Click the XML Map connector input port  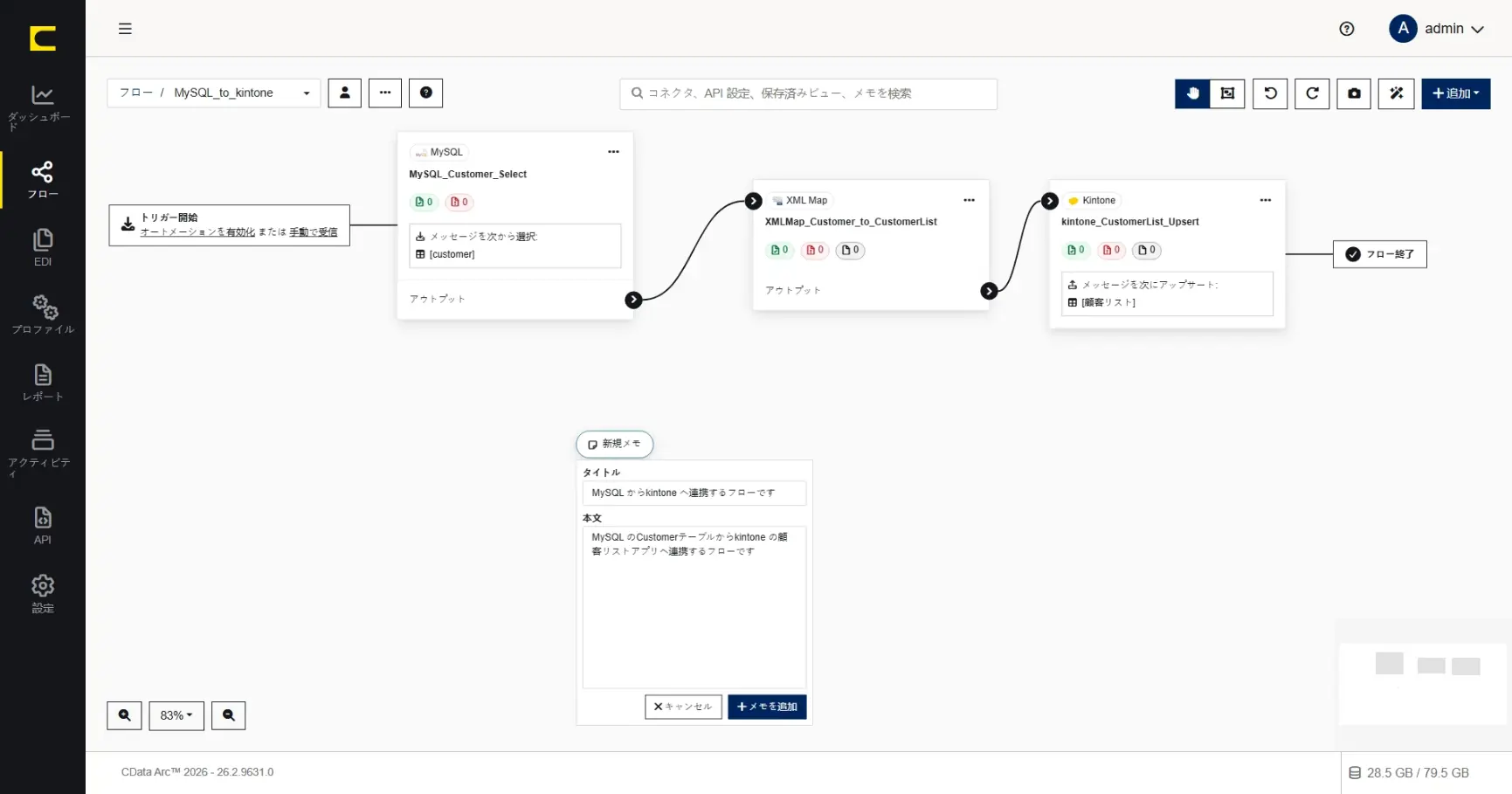pos(754,201)
